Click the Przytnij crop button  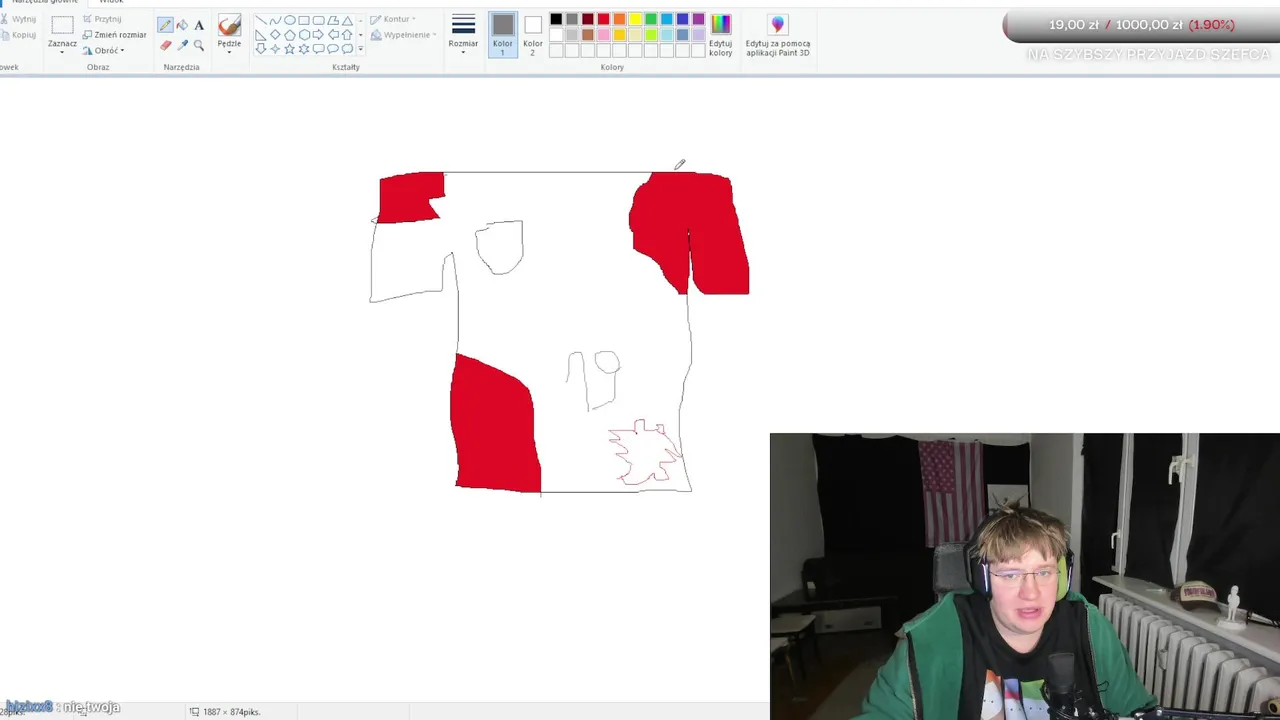click(x=102, y=19)
